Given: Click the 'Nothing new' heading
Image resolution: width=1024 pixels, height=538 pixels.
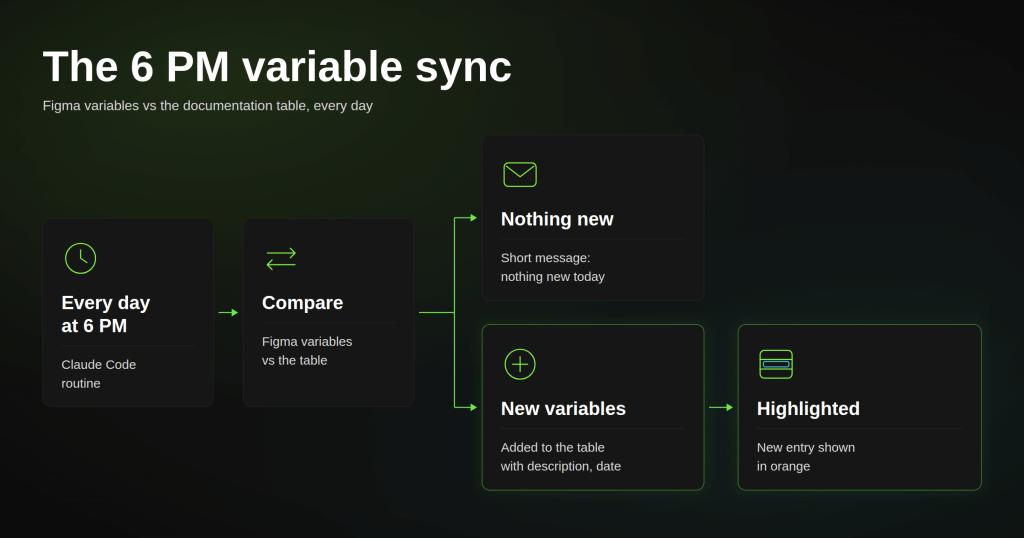Looking at the screenshot, I should point(557,219).
